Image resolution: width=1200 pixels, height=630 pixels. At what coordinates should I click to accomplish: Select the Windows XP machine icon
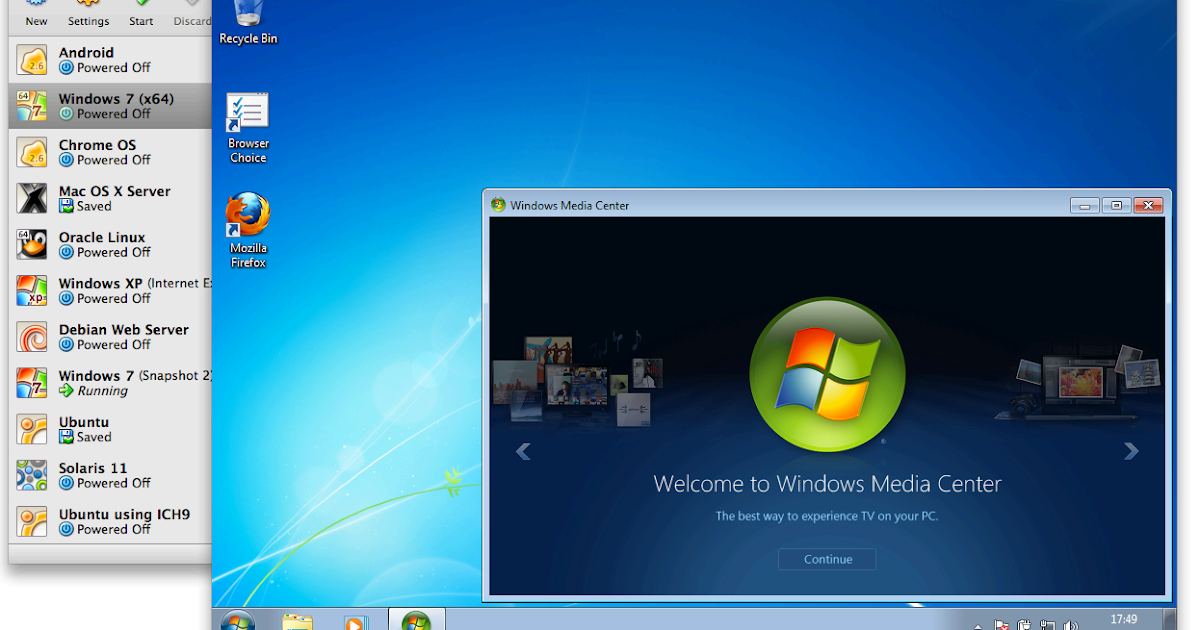[x=32, y=290]
